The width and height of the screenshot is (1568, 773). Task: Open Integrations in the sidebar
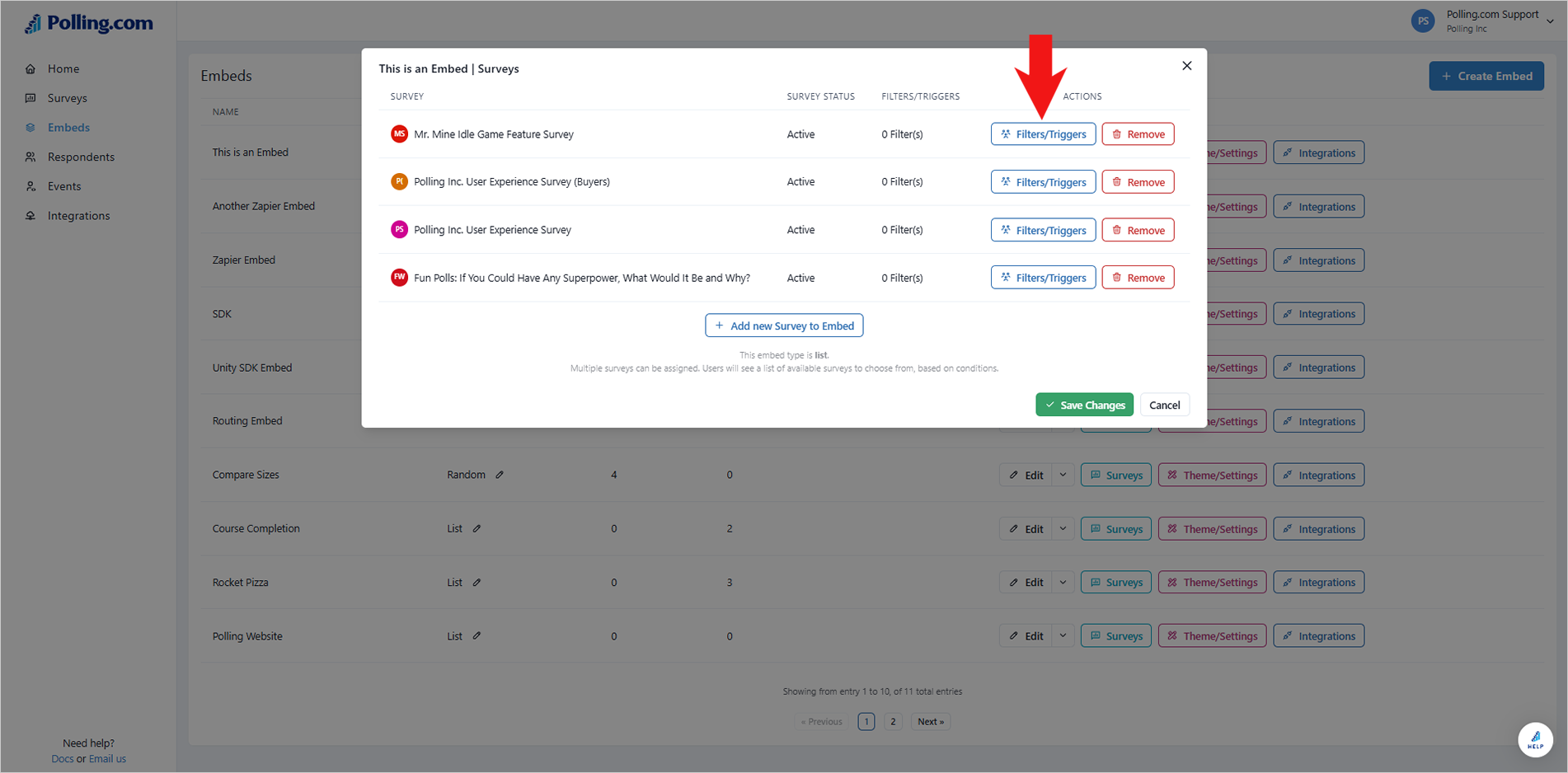78,216
